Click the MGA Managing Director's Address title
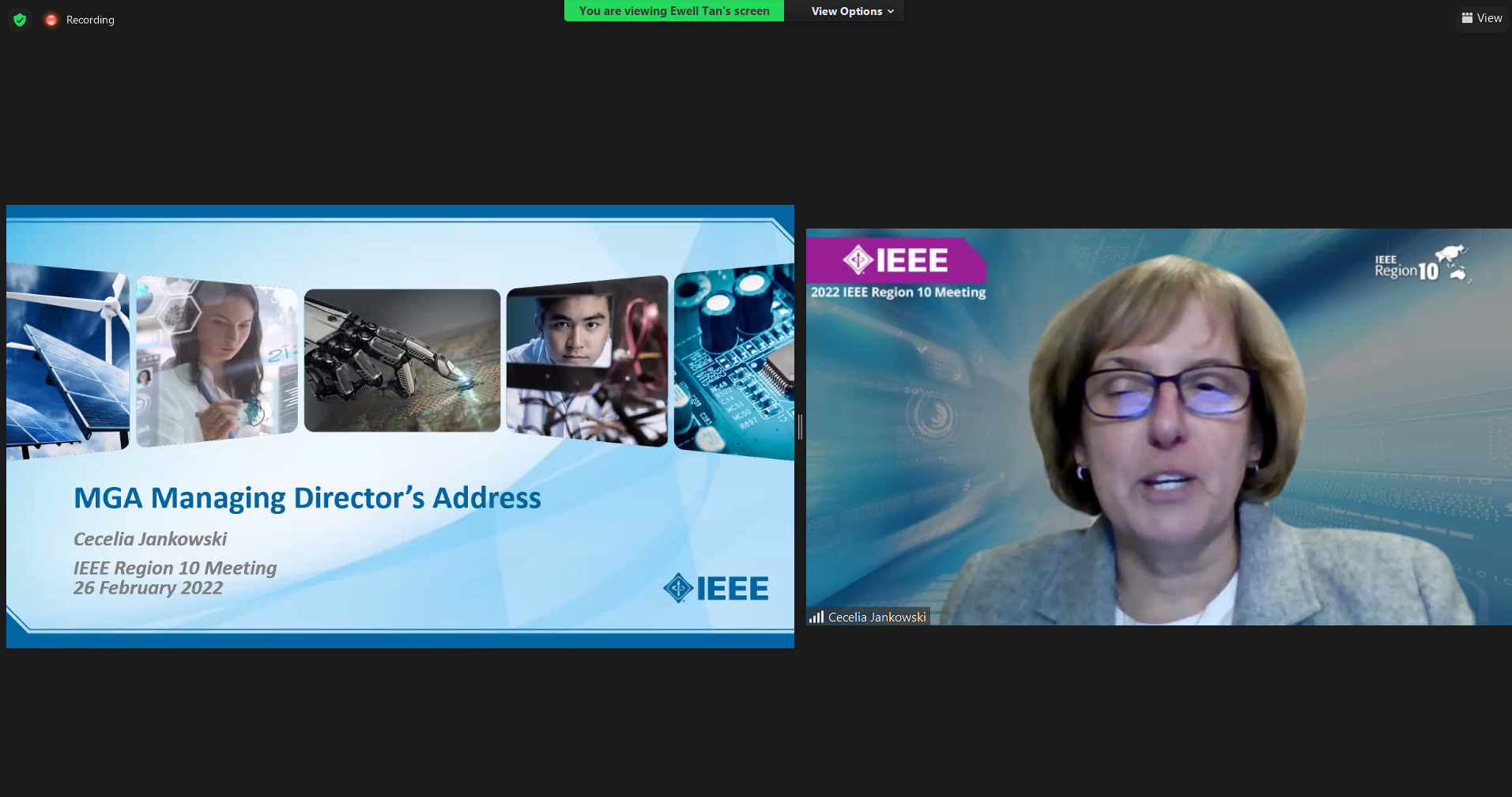Image resolution: width=1512 pixels, height=797 pixels. [307, 498]
